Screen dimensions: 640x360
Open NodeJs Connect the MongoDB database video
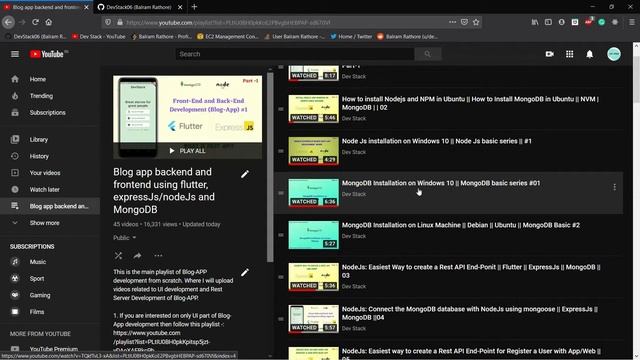tap(469, 313)
